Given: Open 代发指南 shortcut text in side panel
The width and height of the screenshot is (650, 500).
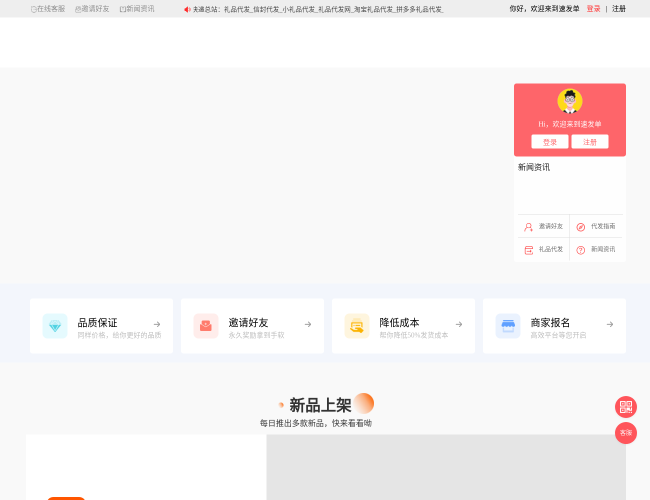Looking at the screenshot, I should tap(603, 226).
